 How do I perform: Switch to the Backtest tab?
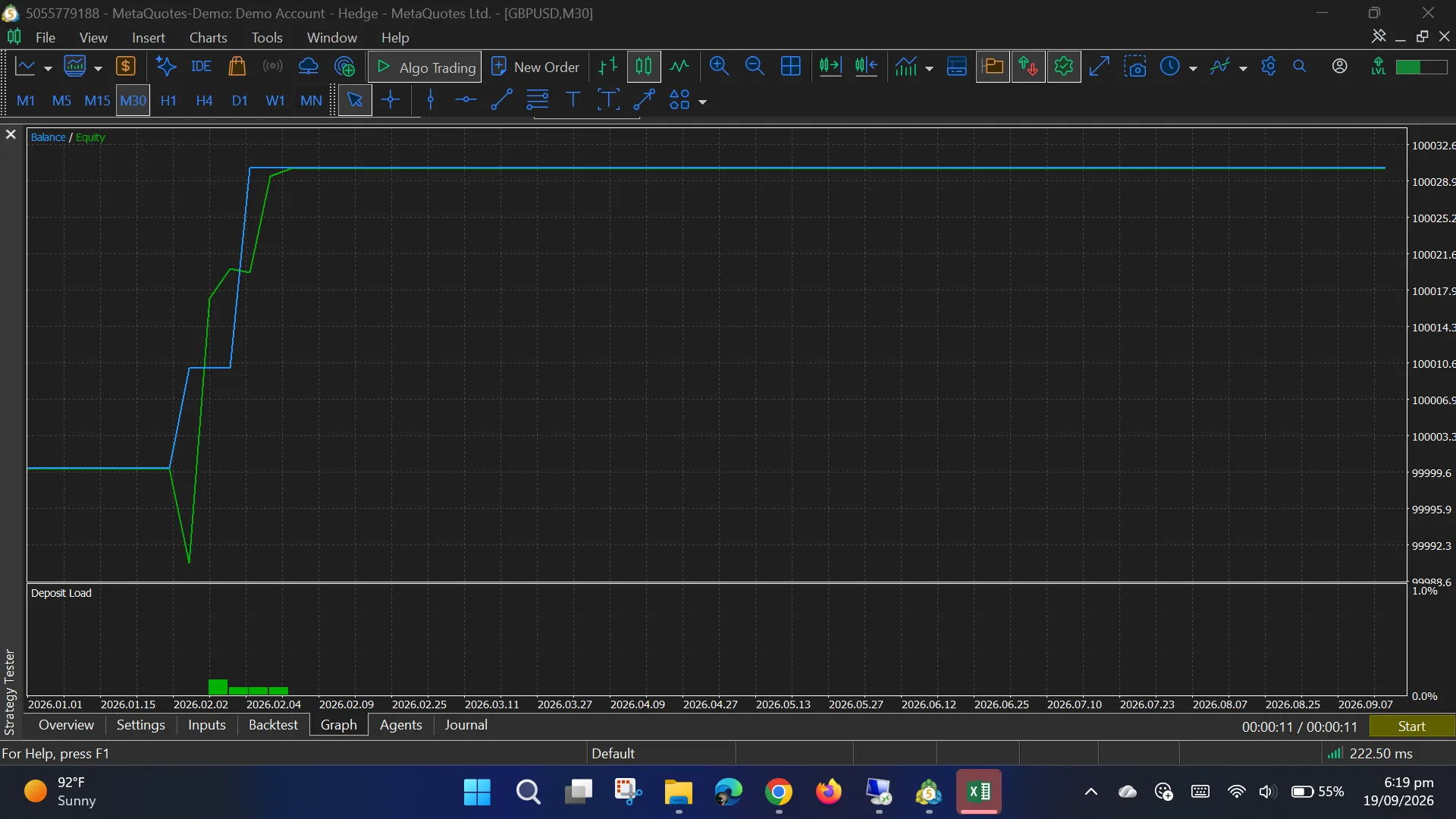coord(273,725)
